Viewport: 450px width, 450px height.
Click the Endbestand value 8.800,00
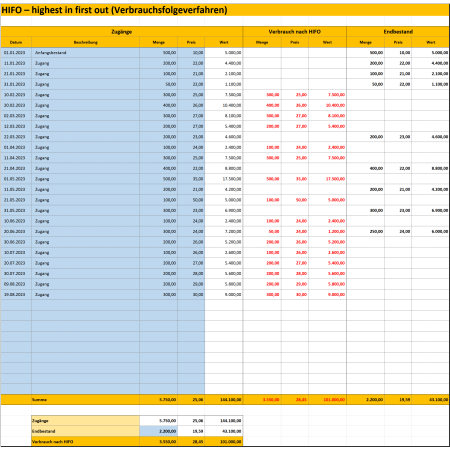pyautogui.click(x=431, y=168)
